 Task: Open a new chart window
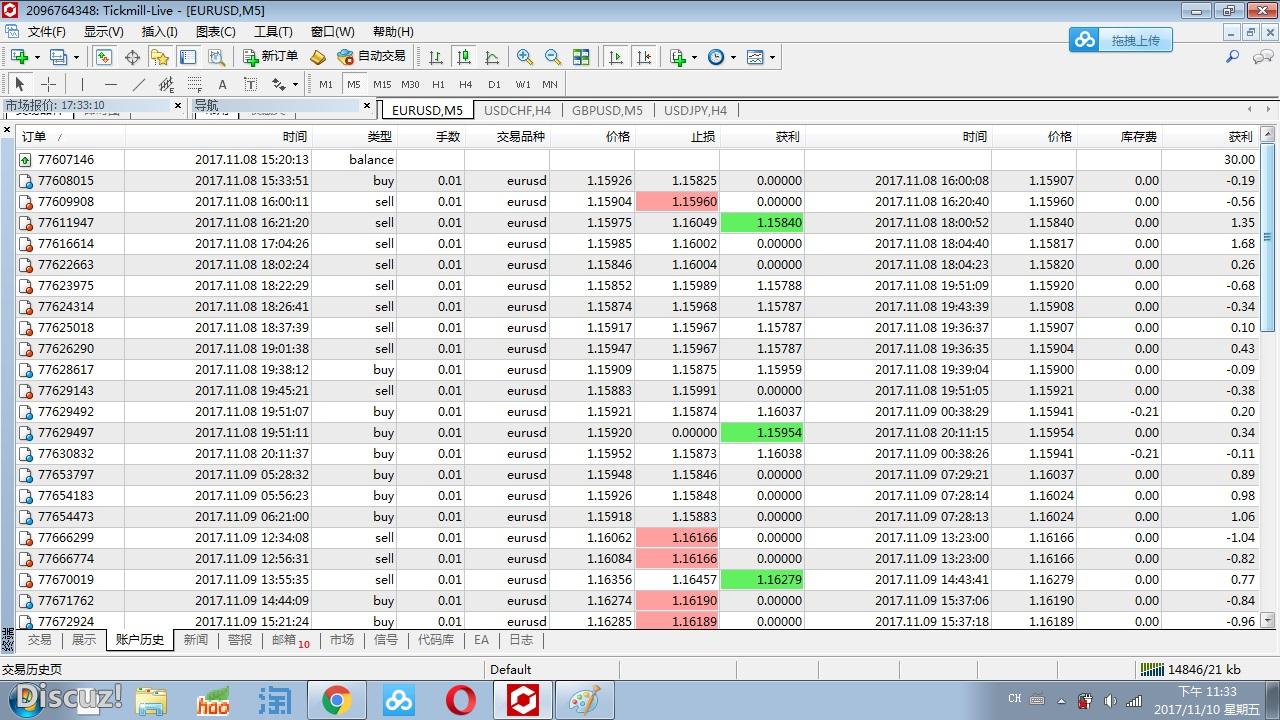pyautogui.click(x=18, y=57)
